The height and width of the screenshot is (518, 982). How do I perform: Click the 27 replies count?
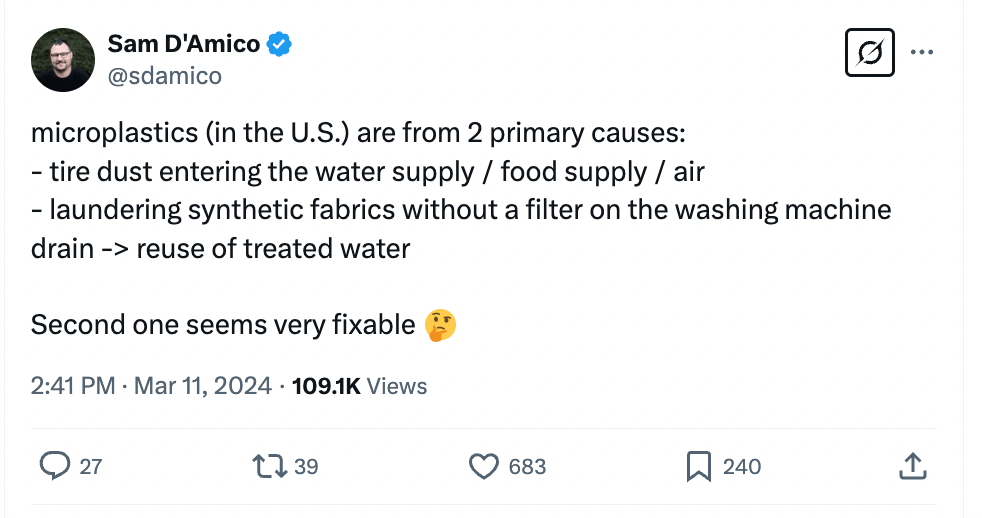pos(90,467)
